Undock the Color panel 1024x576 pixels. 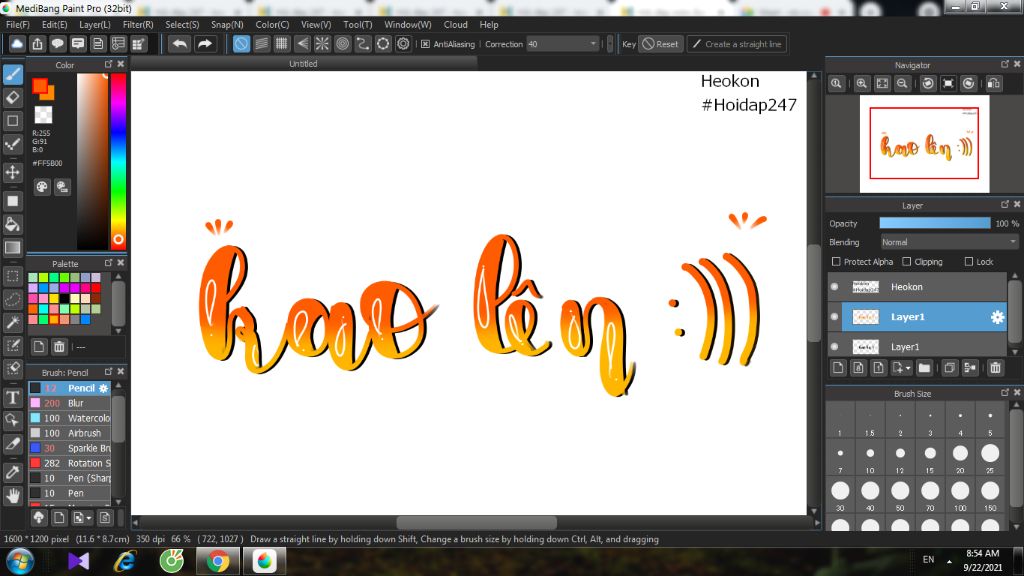tap(108, 64)
